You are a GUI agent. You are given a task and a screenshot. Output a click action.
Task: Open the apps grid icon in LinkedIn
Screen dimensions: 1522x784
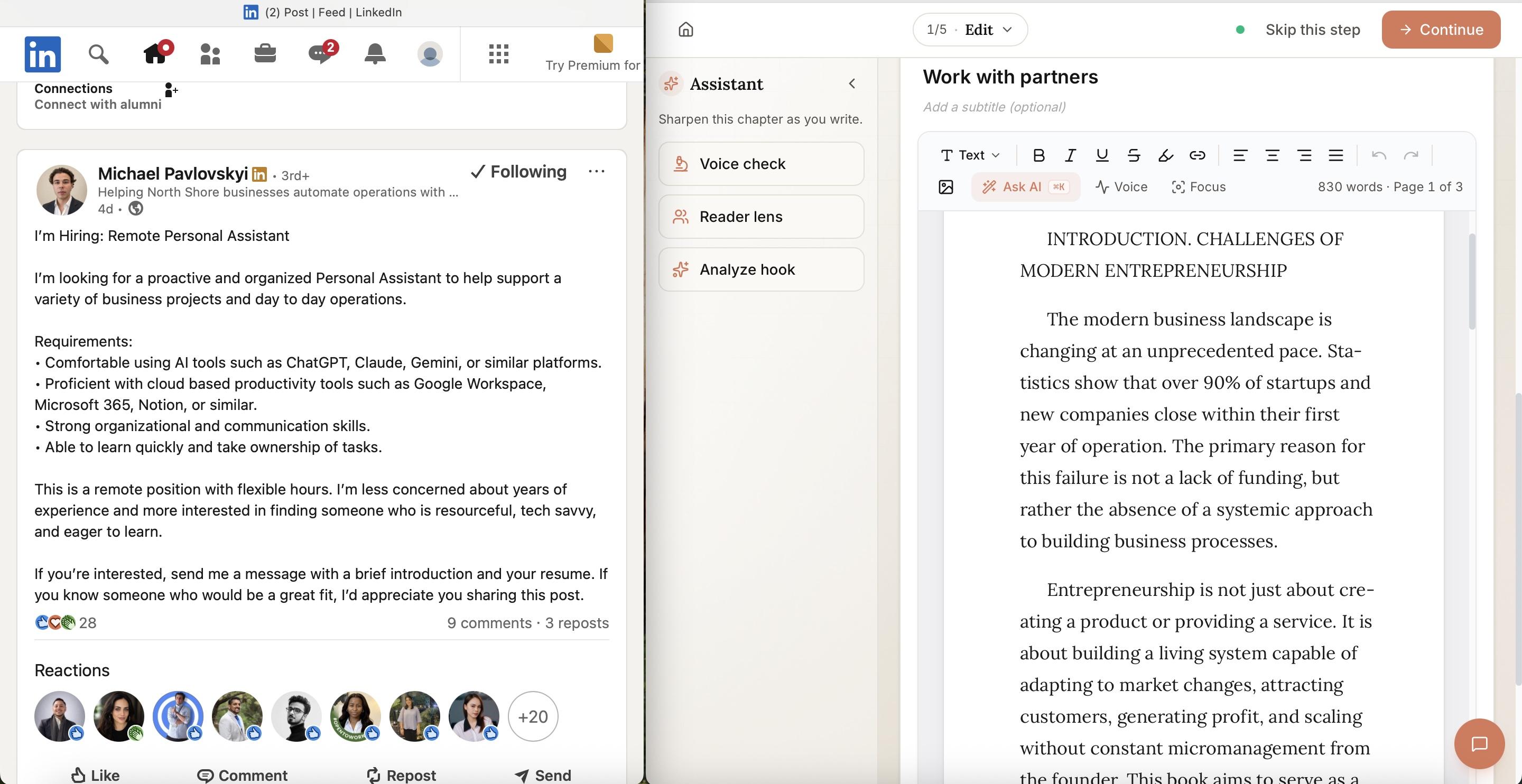(499, 54)
